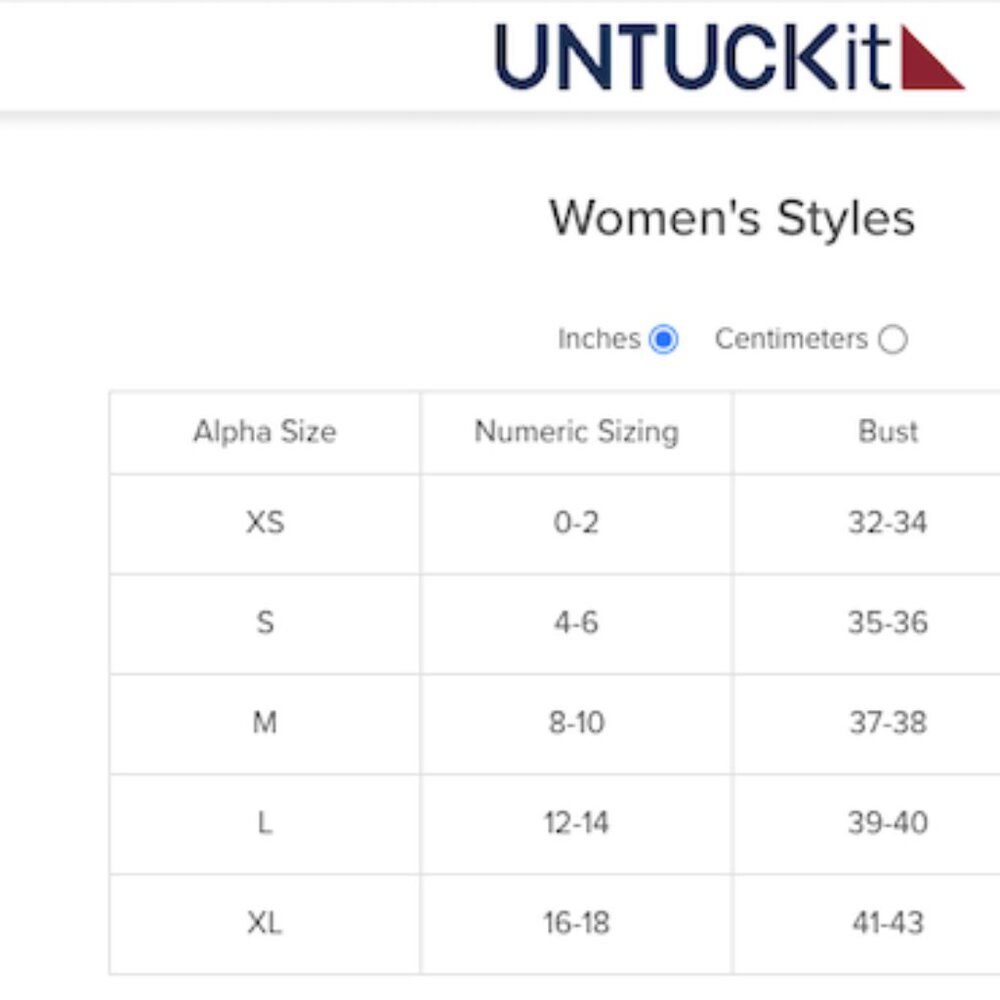Click the Alpha Size column header
The height and width of the screenshot is (1000, 1000).
coord(265,432)
